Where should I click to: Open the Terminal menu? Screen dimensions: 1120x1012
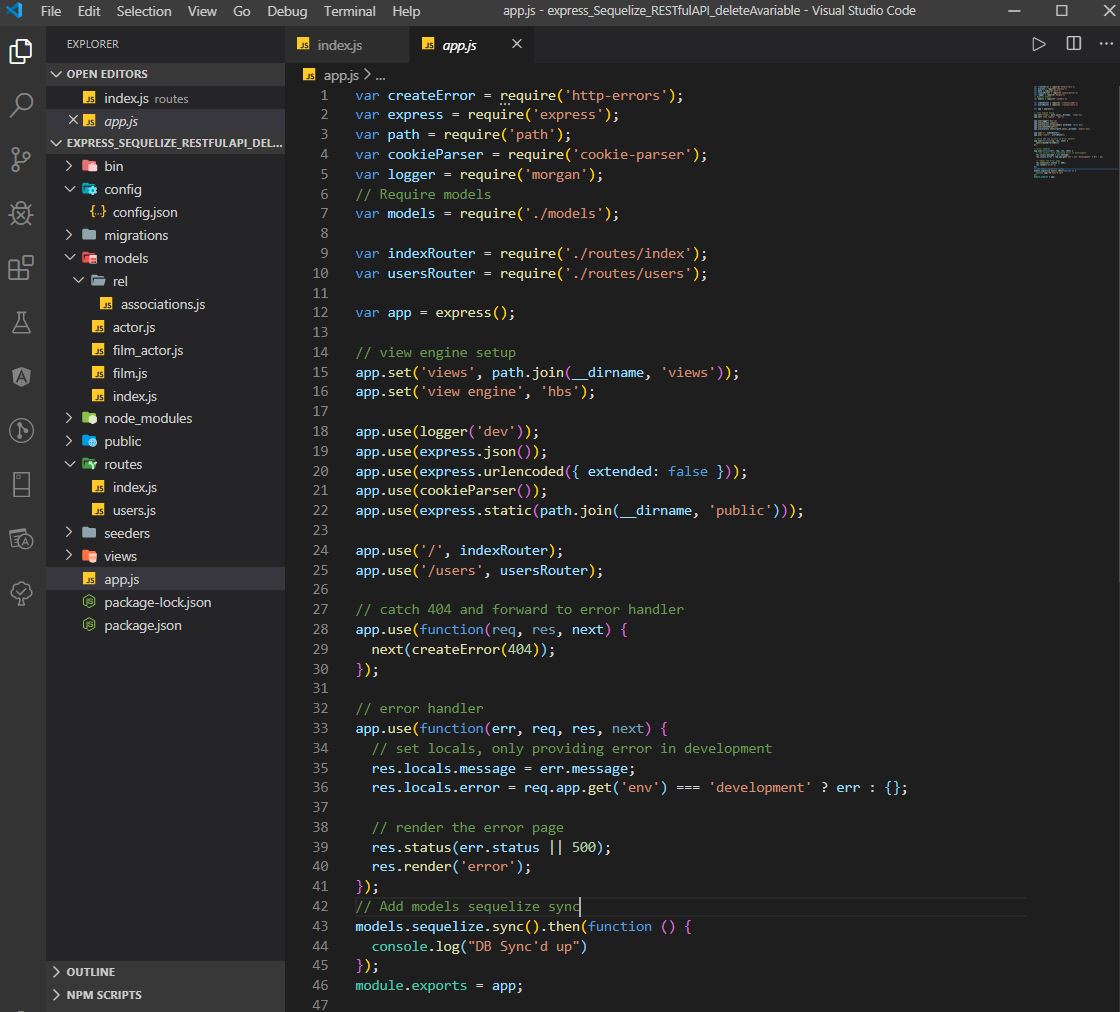click(x=349, y=11)
